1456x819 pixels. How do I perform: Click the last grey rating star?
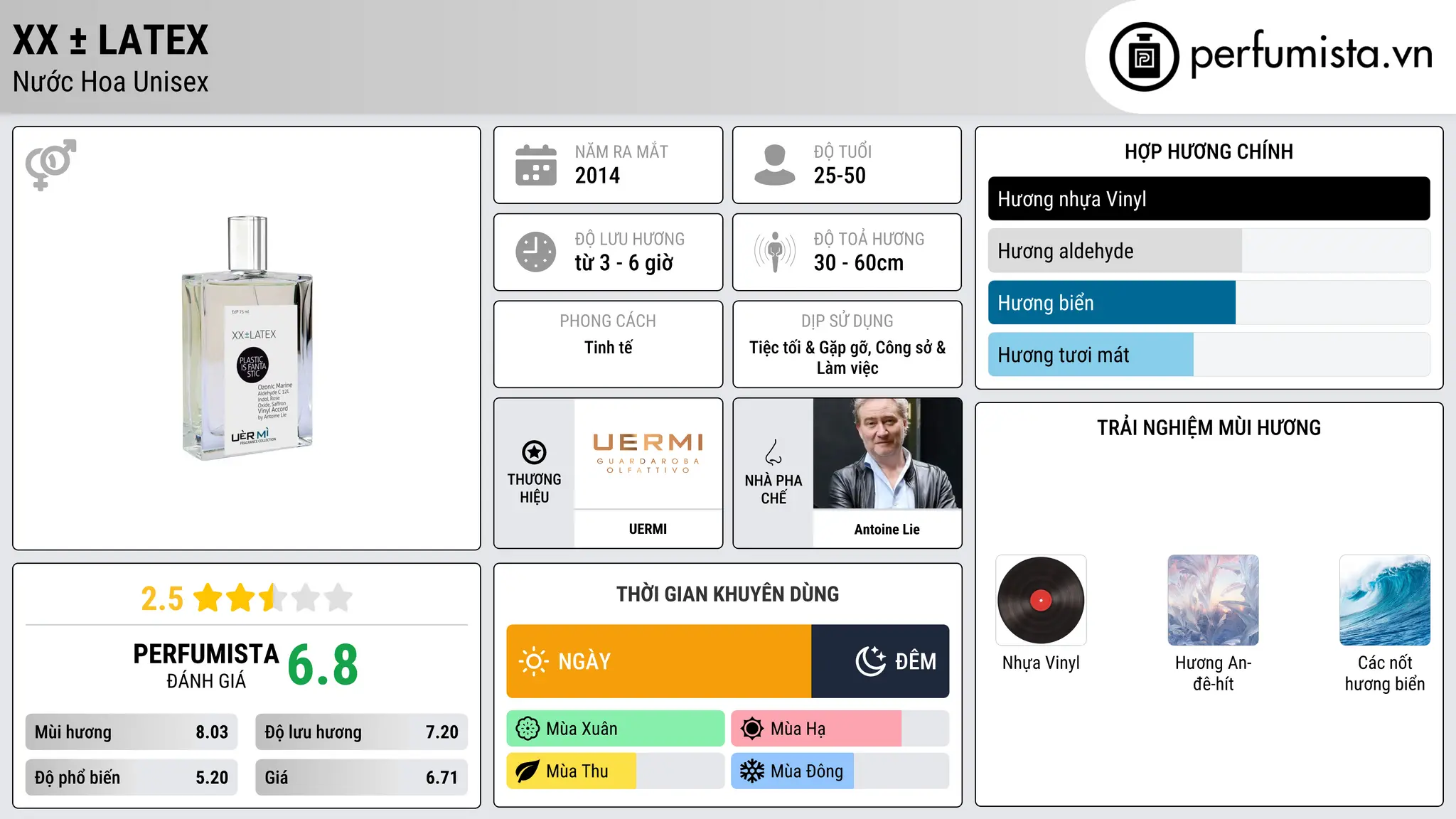[x=338, y=597]
